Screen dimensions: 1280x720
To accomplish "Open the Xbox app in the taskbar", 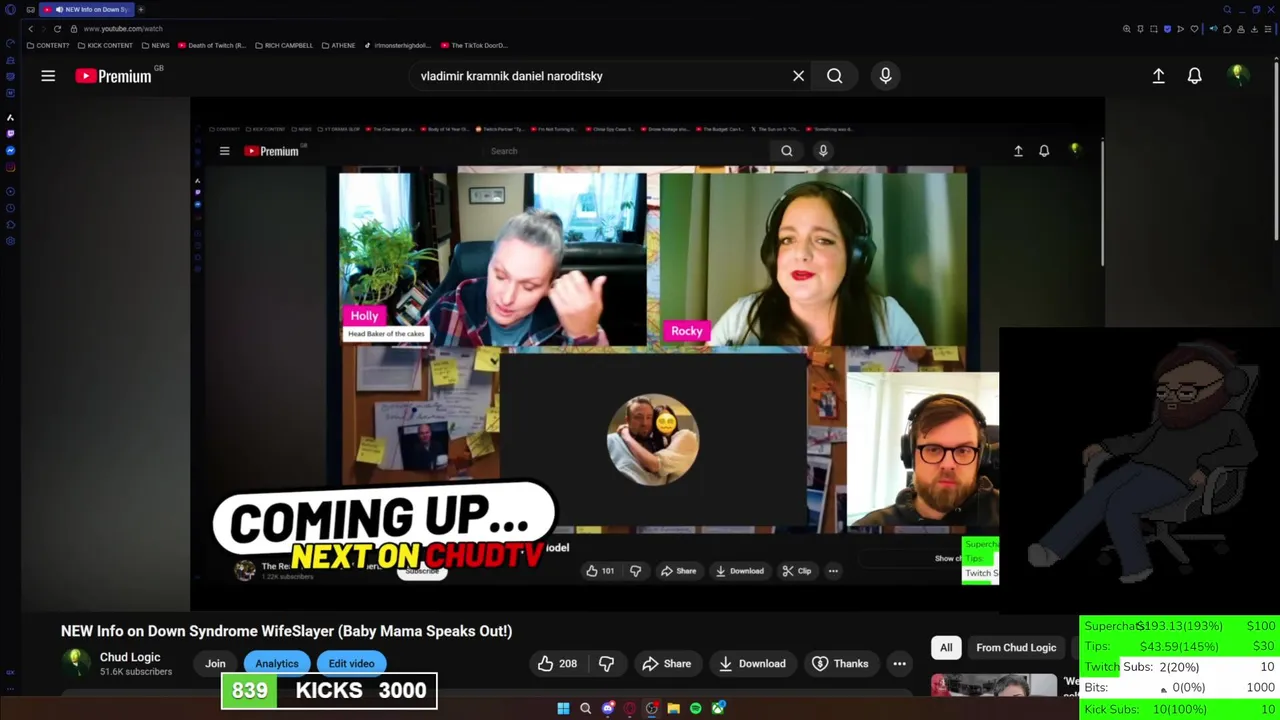I will 717,708.
